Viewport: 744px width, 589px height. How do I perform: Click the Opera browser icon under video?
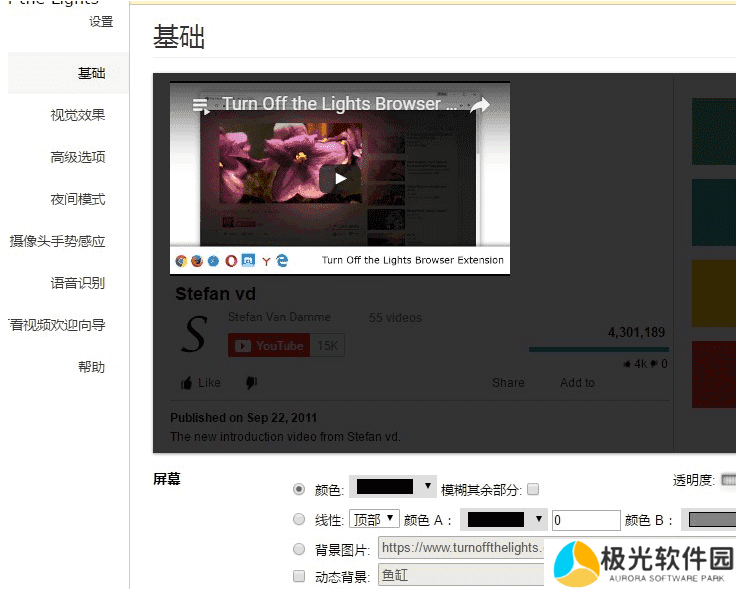point(231,261)
